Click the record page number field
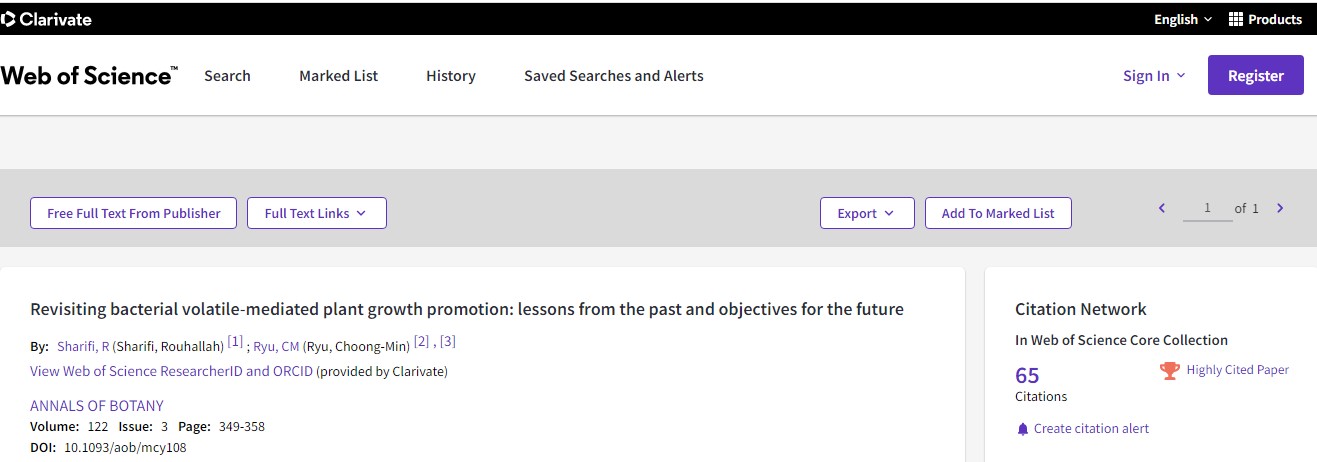Viewport: 1317px width, 462px height. tap(1207, 208)
